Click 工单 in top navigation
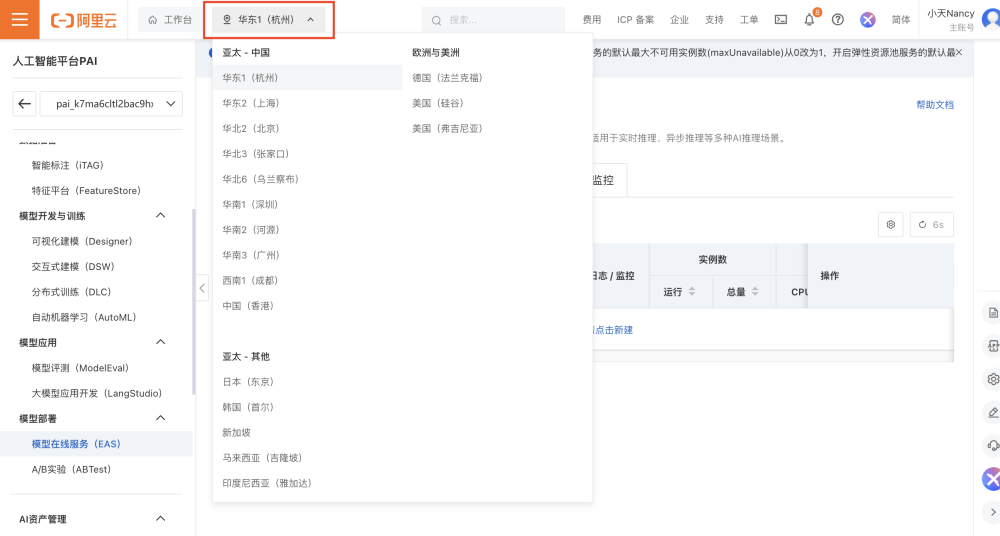This screenshot has width=1000, height=536. [x=749, y=20]
